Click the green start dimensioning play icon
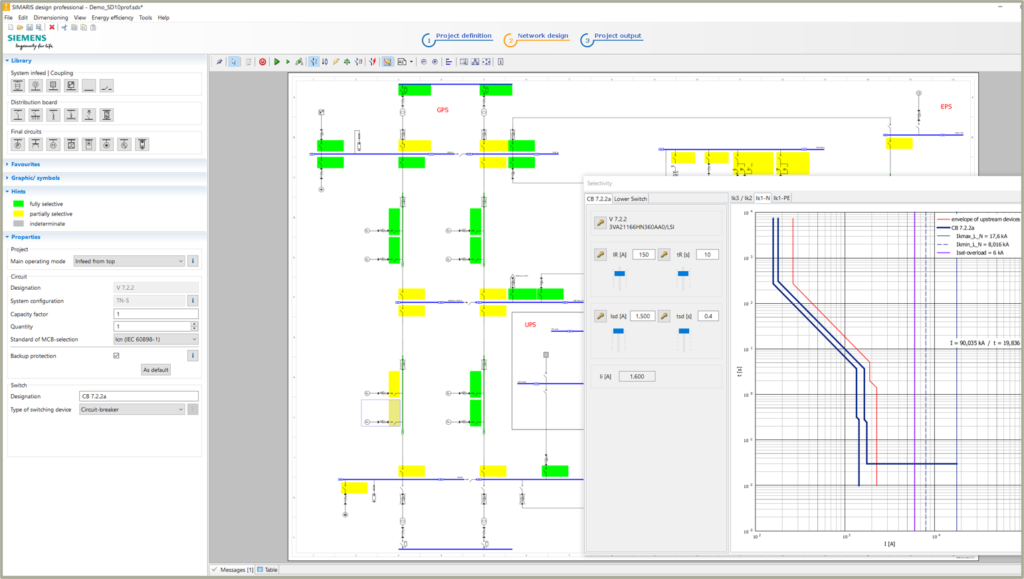 pos(277,62)
